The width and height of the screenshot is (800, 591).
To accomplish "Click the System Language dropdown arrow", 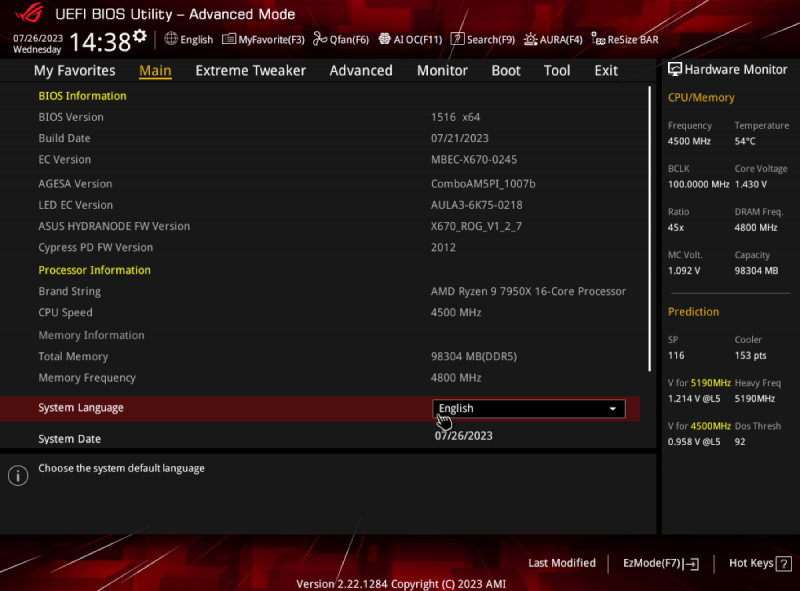I will 613,409.
